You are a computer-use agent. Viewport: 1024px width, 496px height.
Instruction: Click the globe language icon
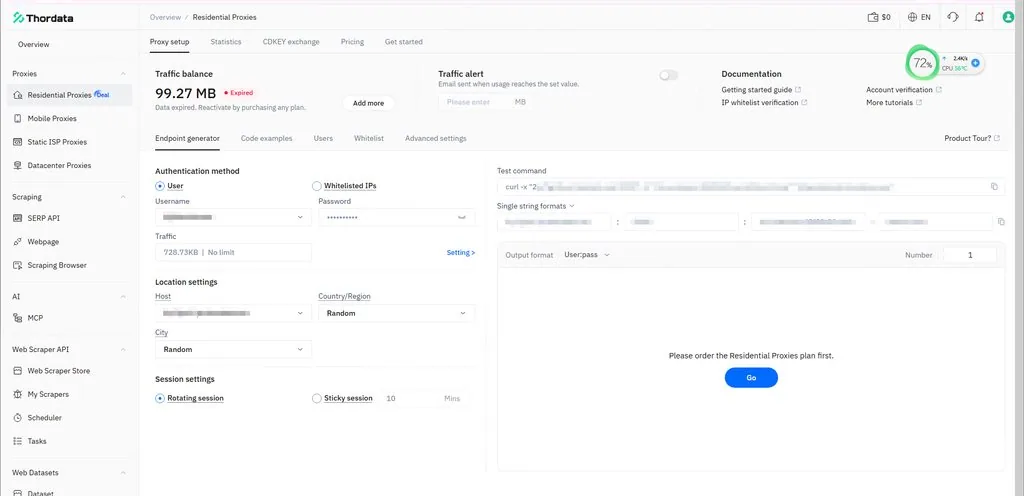point(912,18)
